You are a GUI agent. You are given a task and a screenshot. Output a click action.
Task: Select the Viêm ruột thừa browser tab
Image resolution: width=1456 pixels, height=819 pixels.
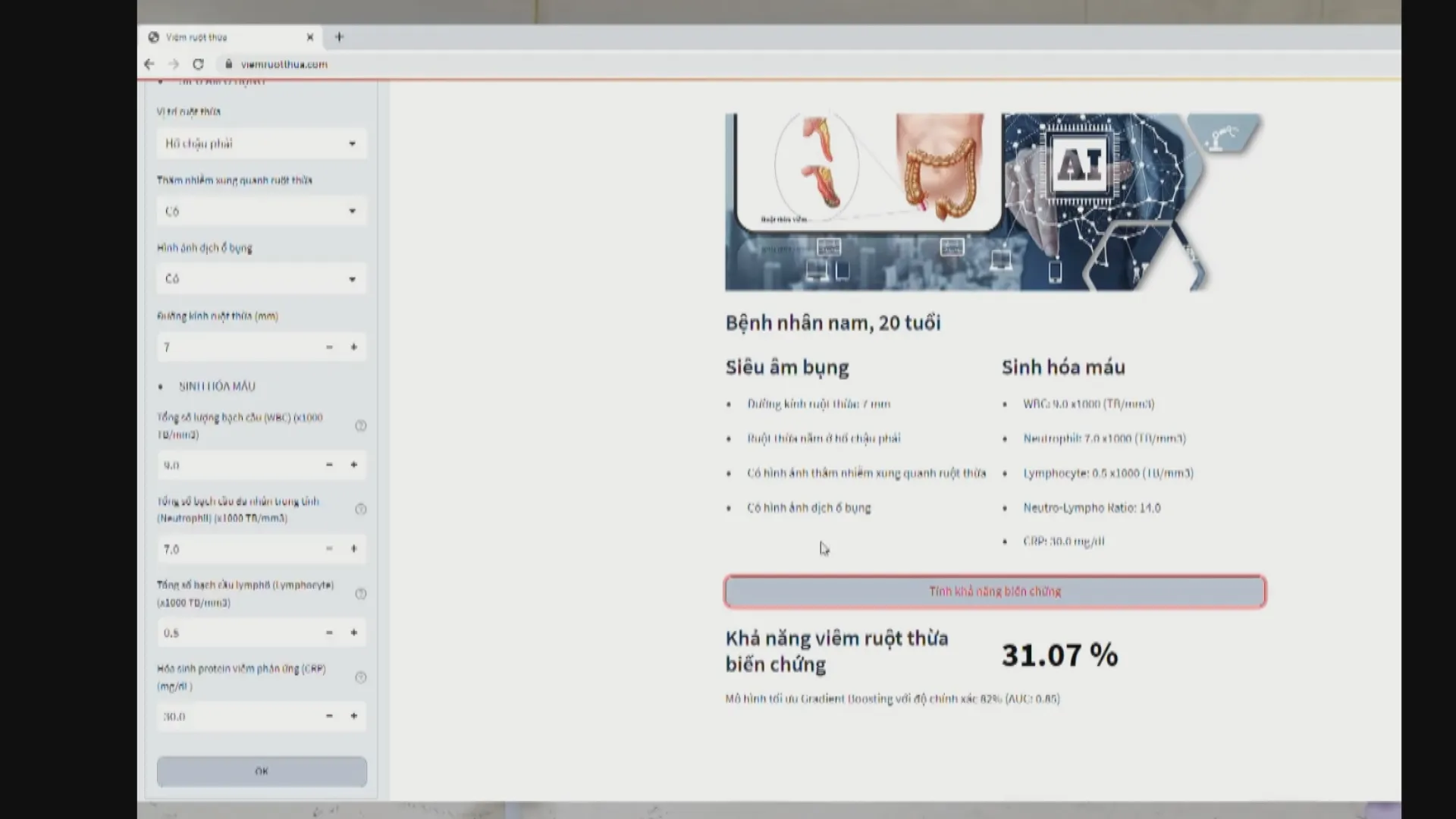click(220, 37)
